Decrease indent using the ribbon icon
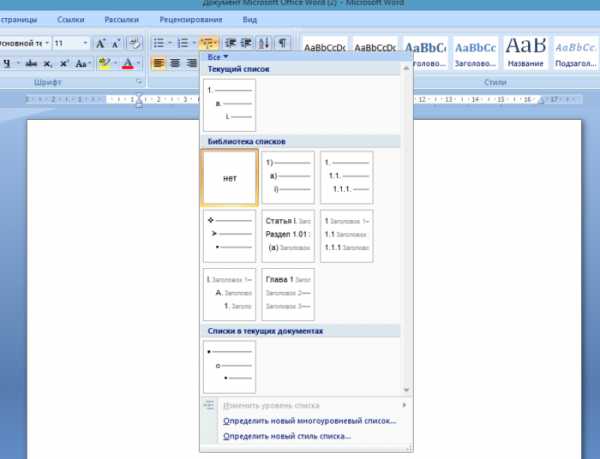 (x=230, y=43)
